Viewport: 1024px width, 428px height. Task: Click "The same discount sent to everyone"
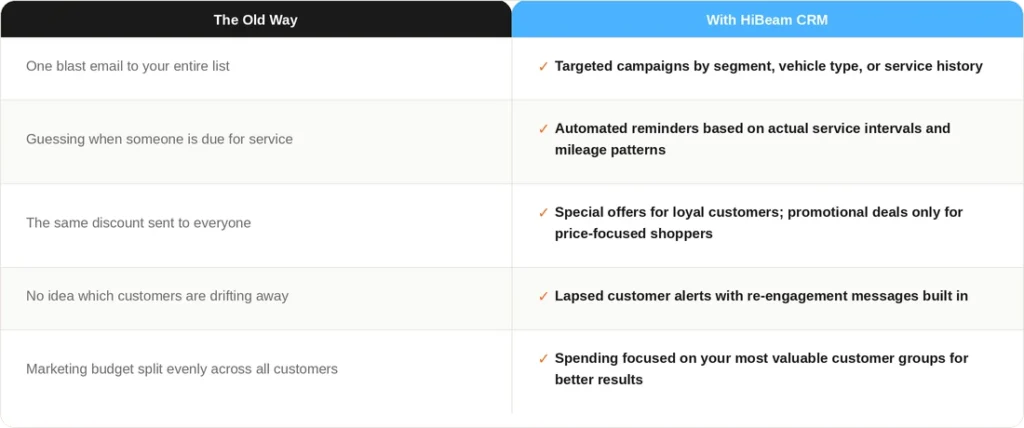pos(138,223)
